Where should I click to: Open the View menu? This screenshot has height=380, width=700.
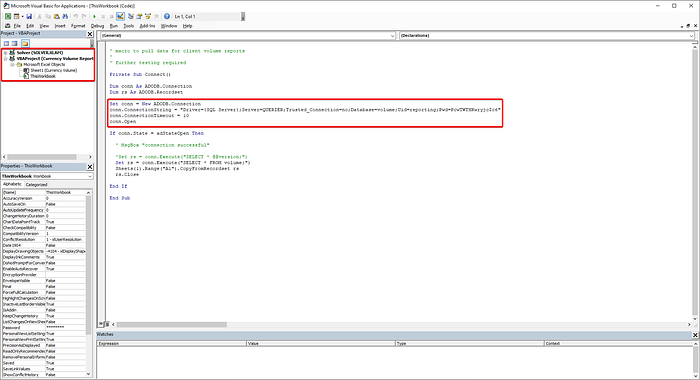tap(44, 26)
